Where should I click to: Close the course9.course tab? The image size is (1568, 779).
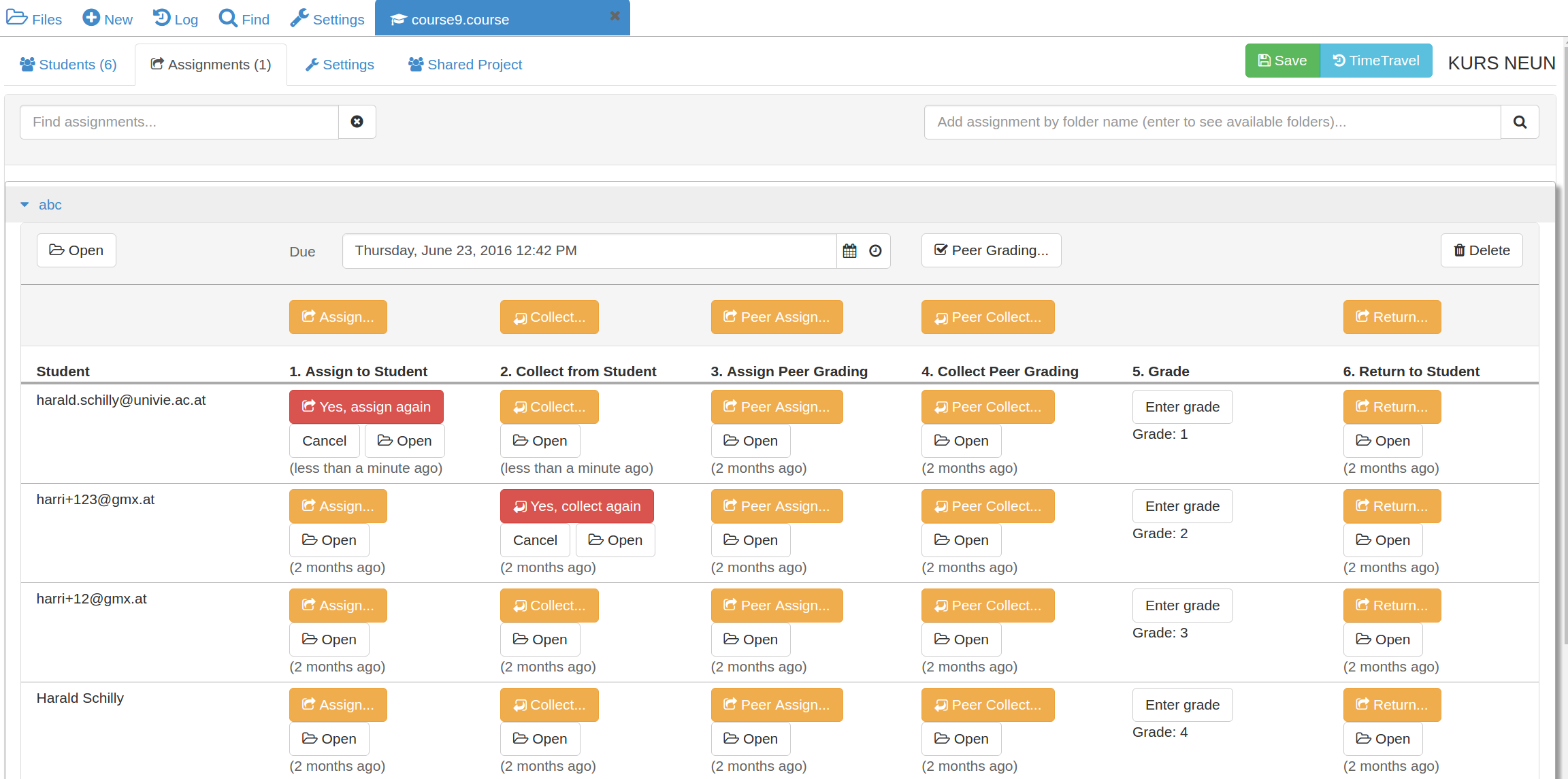[x=615, y=16]
